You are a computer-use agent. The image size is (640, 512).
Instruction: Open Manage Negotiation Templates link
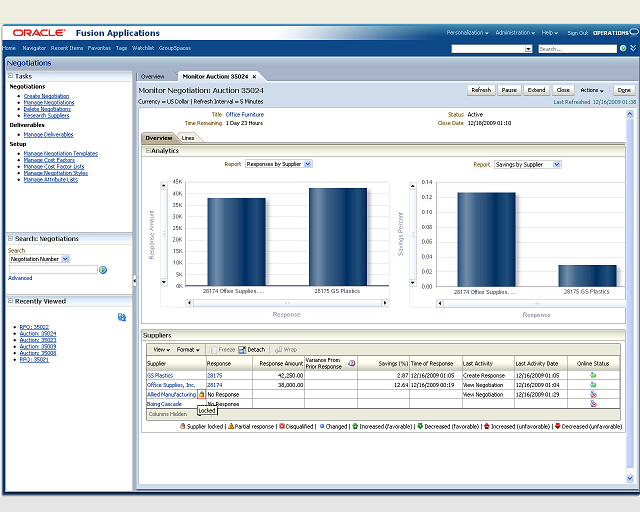[61, 154]
